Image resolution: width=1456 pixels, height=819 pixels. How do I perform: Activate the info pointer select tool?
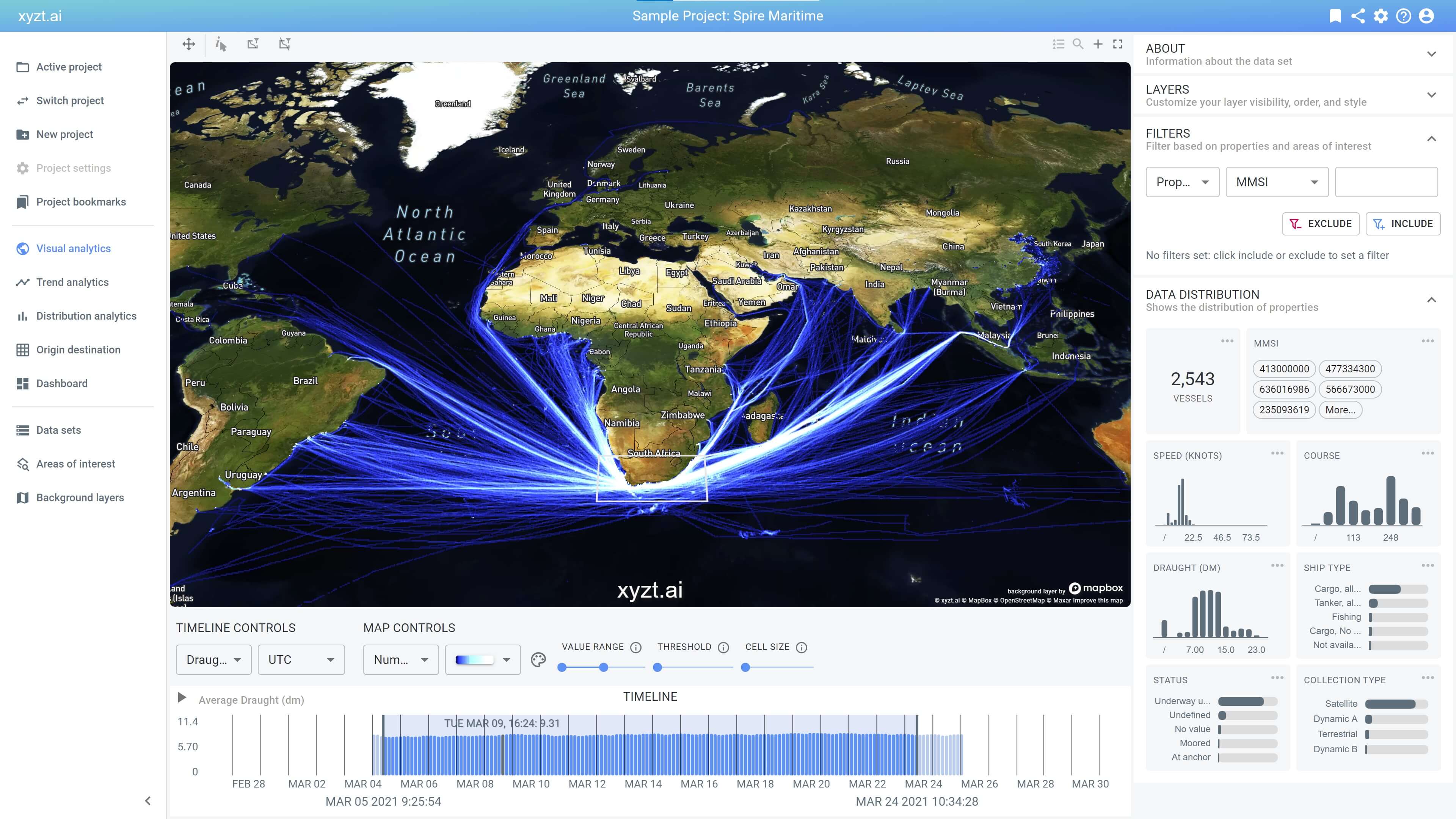221,44
